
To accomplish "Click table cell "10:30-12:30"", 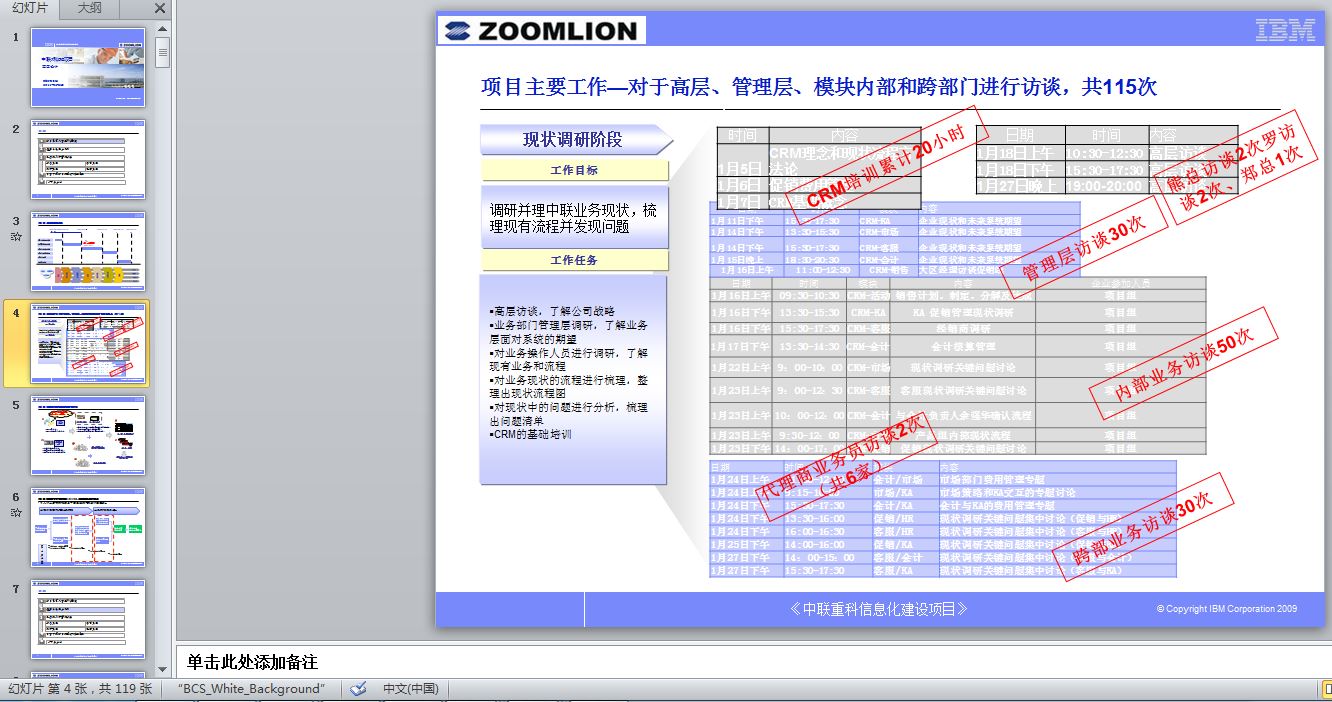I will click(x=1105, y=153).
